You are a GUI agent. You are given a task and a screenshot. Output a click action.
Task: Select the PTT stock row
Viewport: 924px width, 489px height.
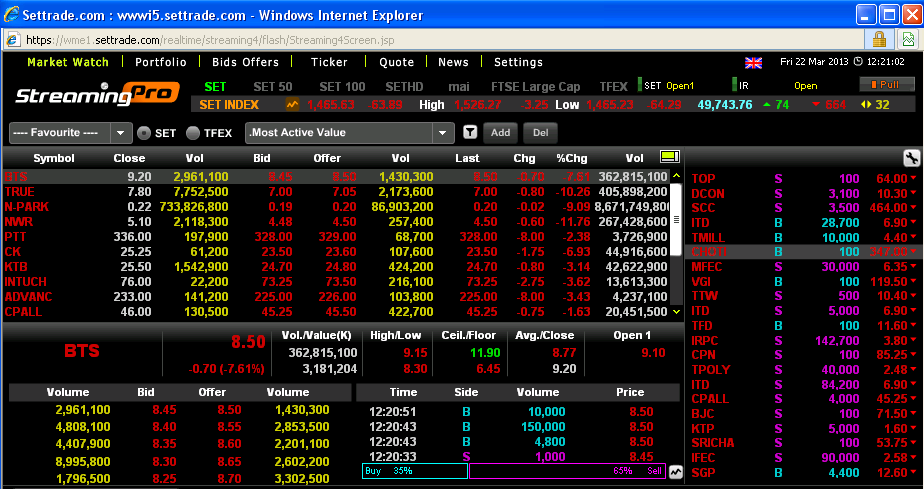click(x=336, y=237)
